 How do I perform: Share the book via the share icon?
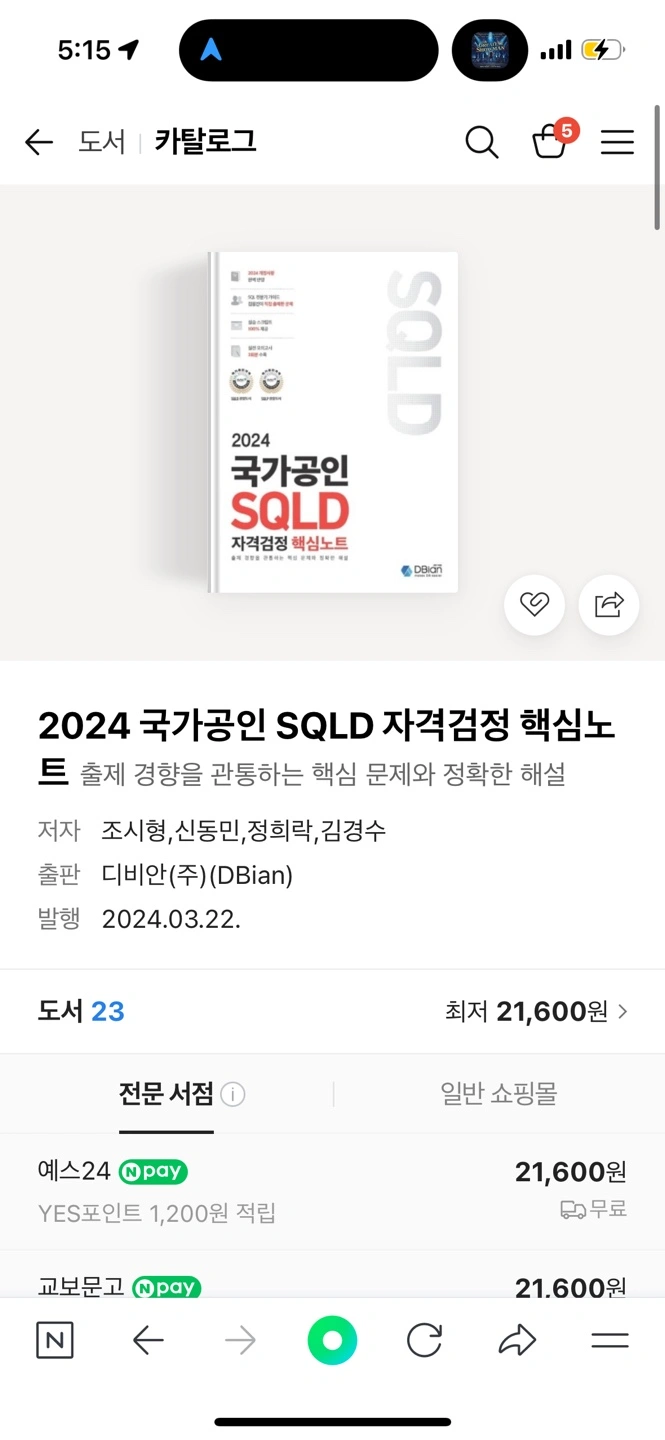pyautogui.click(x=608, y=604)
